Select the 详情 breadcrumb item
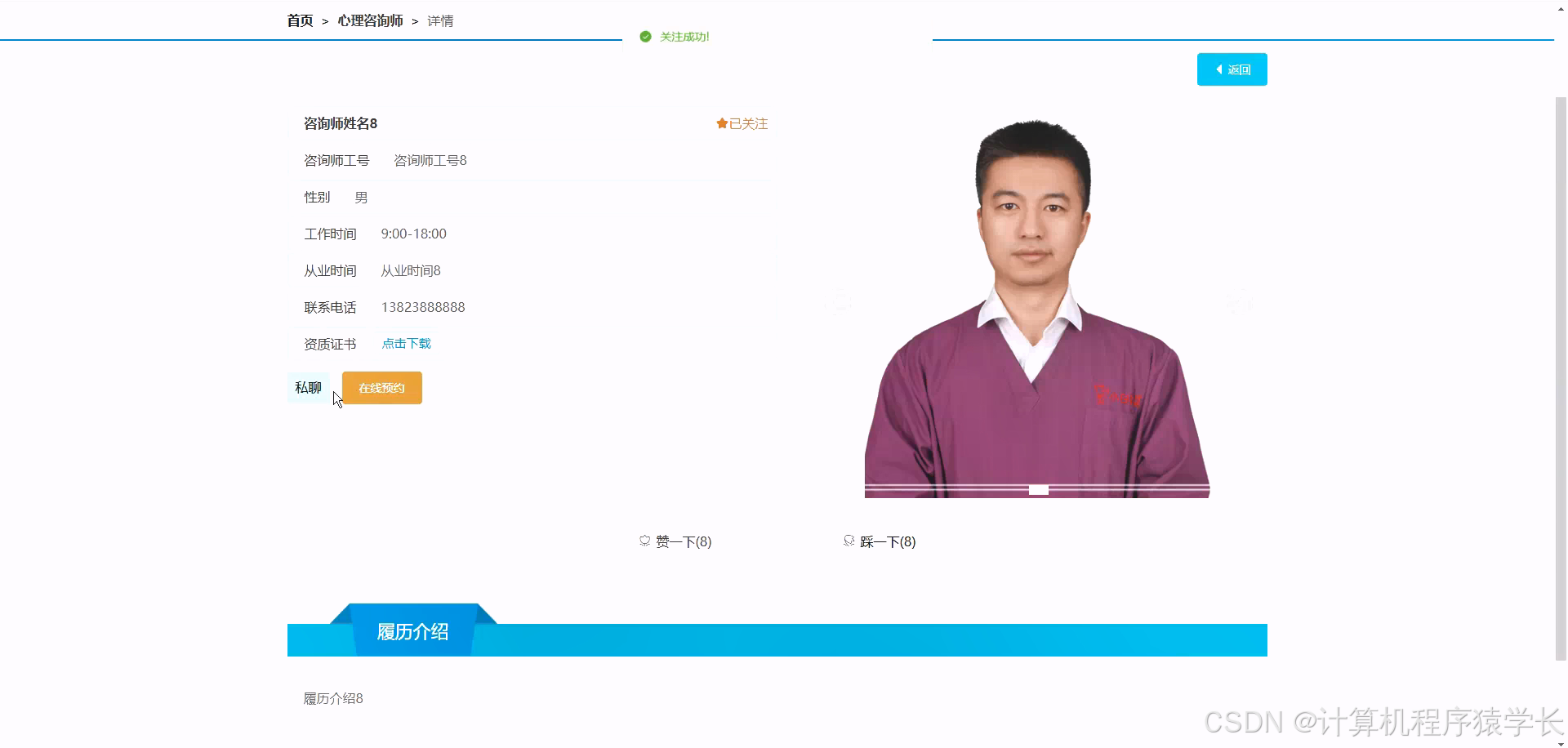This screenshot has width=1568, height=748. coord(440,20)
